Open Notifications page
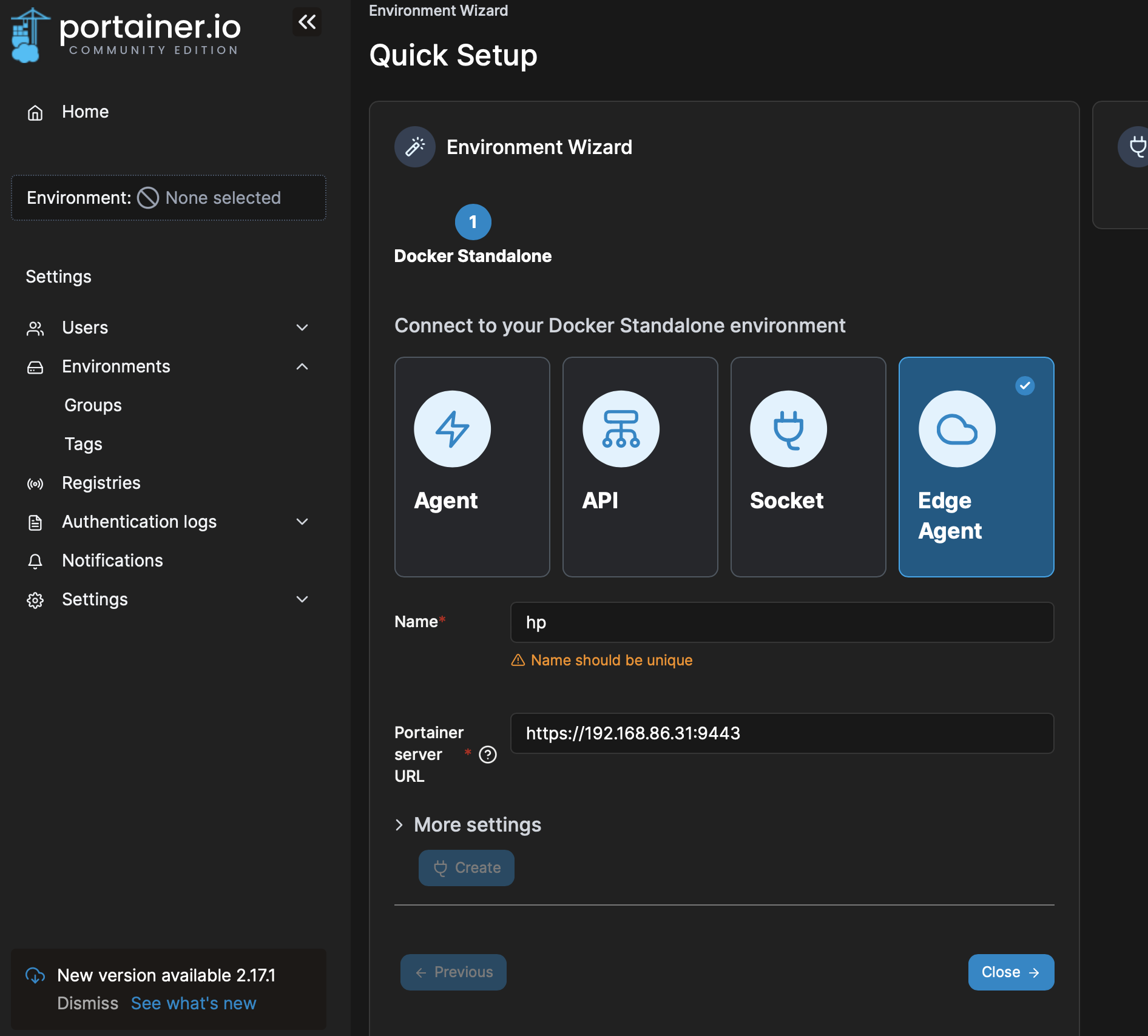This screenshot has height=1036, width=1148. point(112,560)
